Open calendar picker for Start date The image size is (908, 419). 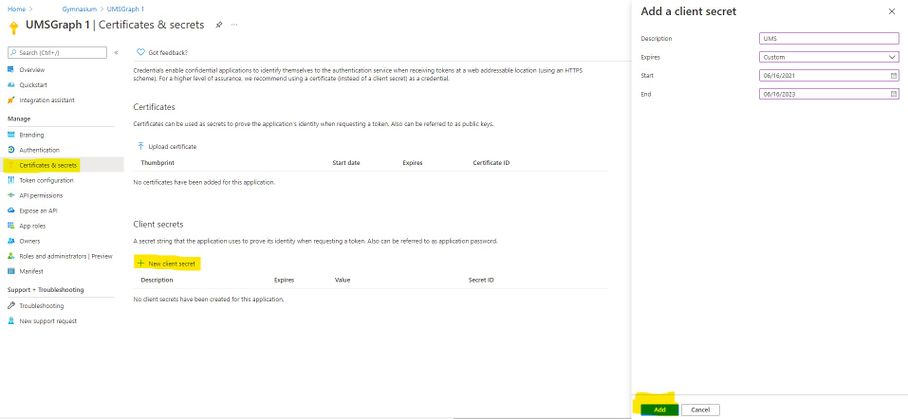click(x=893, y=75)
